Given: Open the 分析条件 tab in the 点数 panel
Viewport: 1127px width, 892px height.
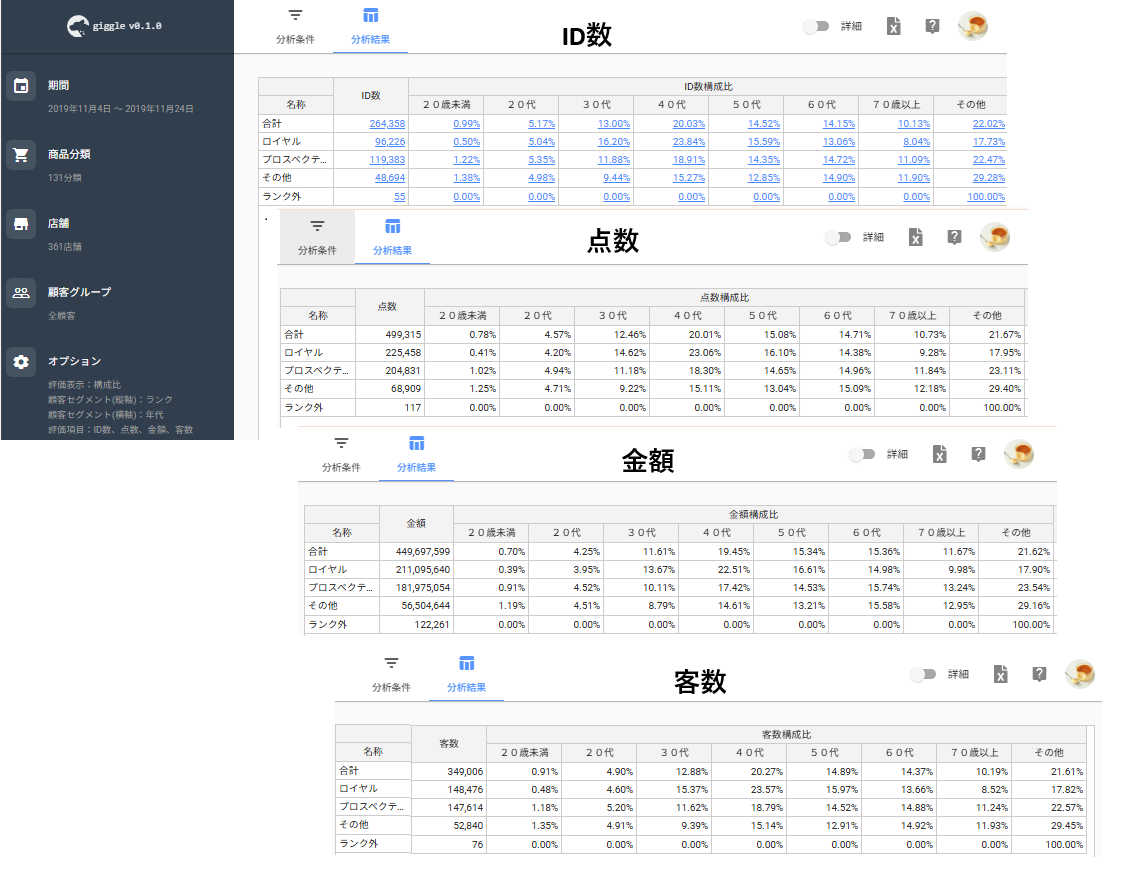Looking at the screenshot, I should pos(317,237).
